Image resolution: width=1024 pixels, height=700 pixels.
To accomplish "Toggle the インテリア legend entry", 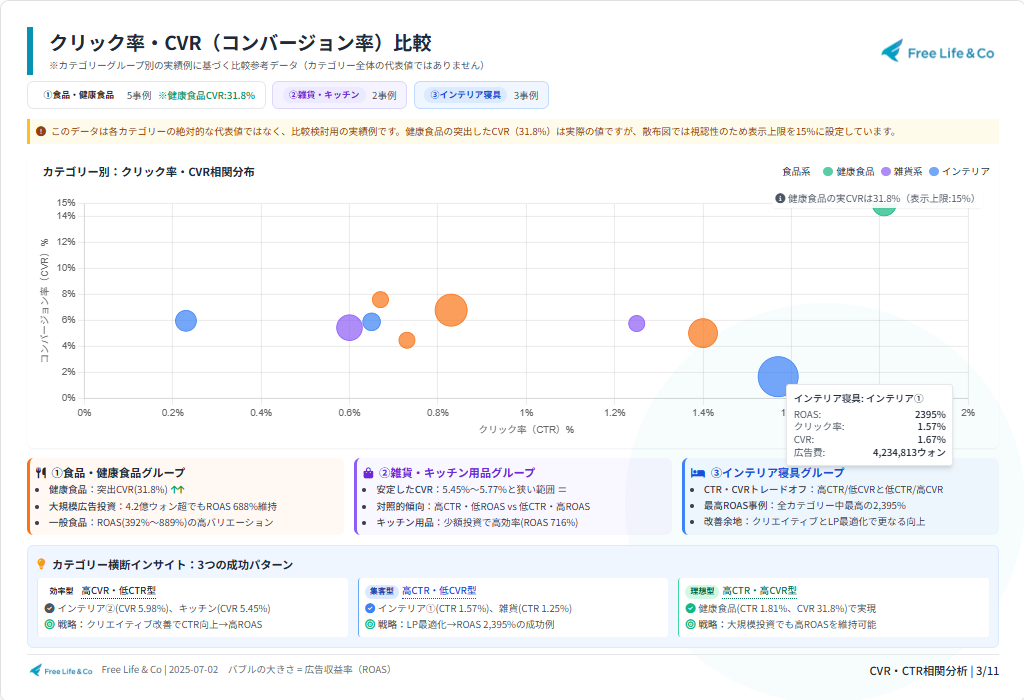I will click(x=958, y=172).
